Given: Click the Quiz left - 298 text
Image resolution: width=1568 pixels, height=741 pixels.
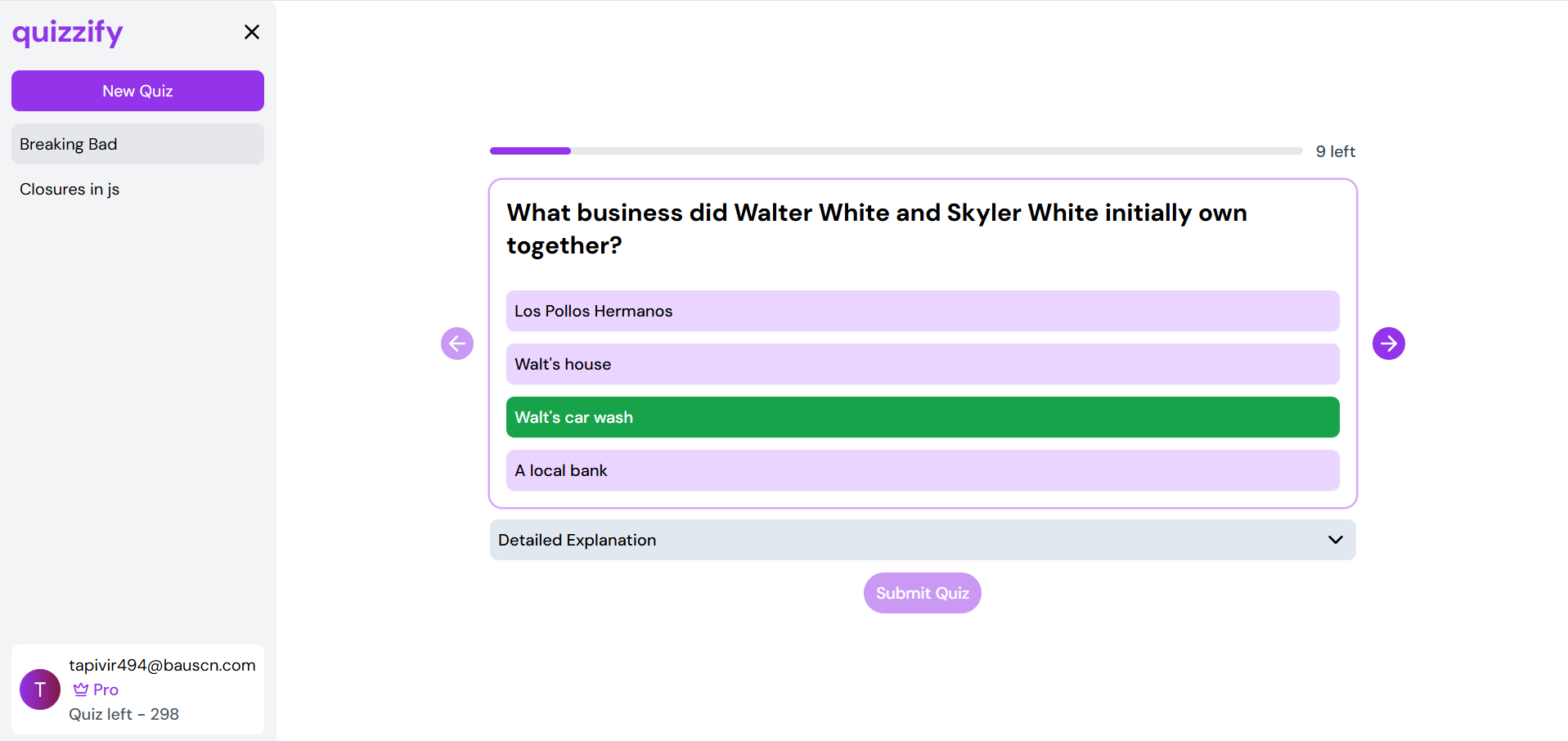Looking at the screenshot, I should point(124,714).
